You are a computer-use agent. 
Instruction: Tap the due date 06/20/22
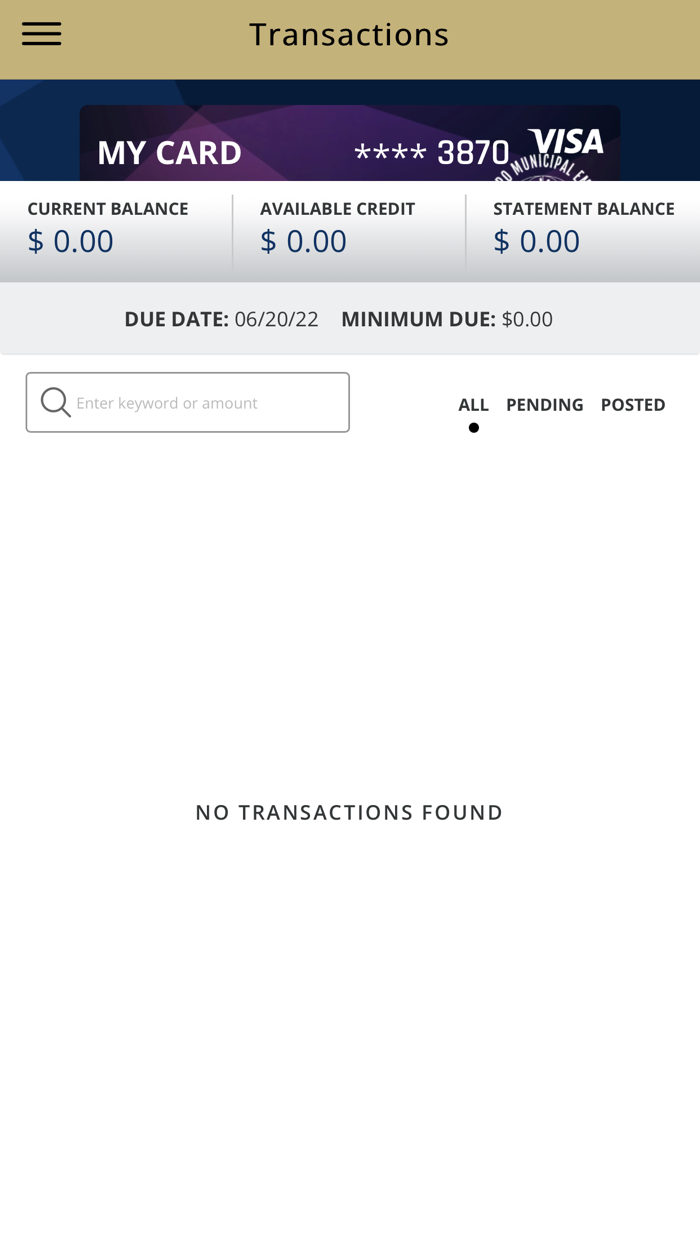276,319
